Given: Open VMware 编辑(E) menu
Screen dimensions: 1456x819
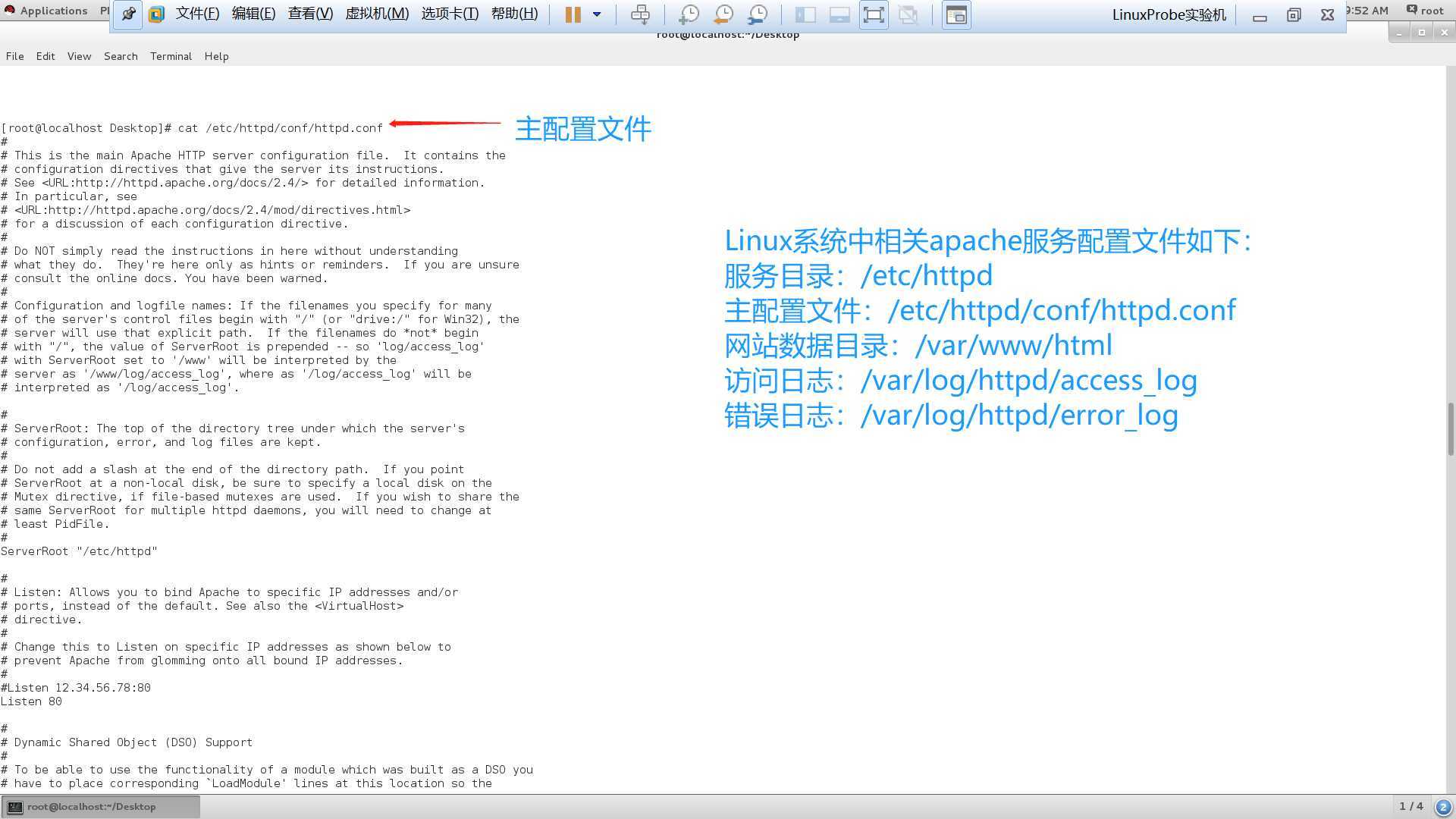Looking at the screenshot, I should point(253,14).
